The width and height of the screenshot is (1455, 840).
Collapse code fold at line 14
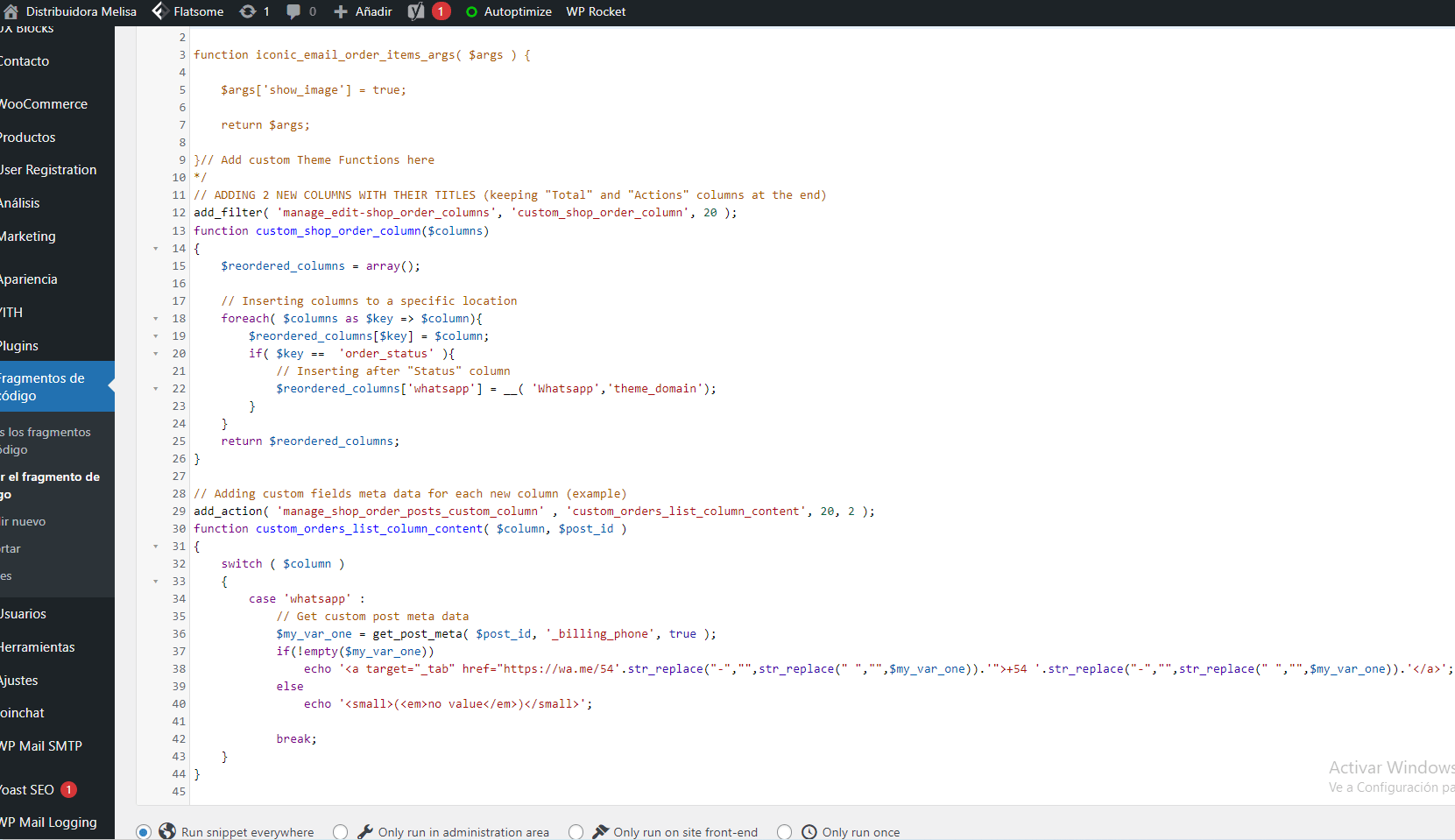(x=156, y=249)
